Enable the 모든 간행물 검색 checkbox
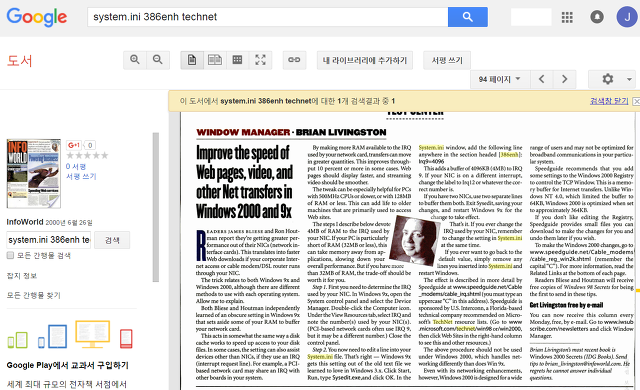This screenshot has height=390, width=640. [10, 255]
